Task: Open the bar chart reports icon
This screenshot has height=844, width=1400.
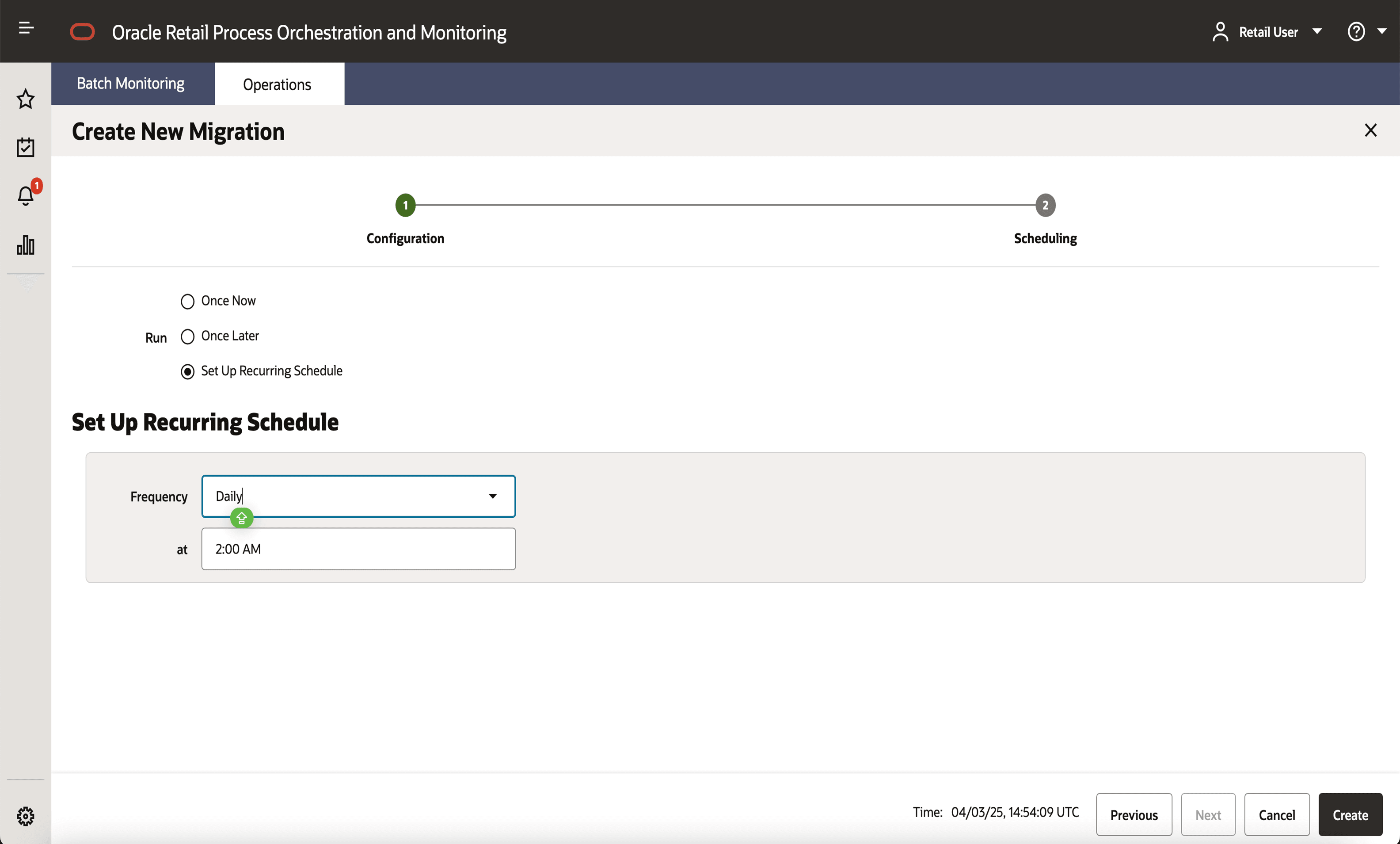Action: 26,245
